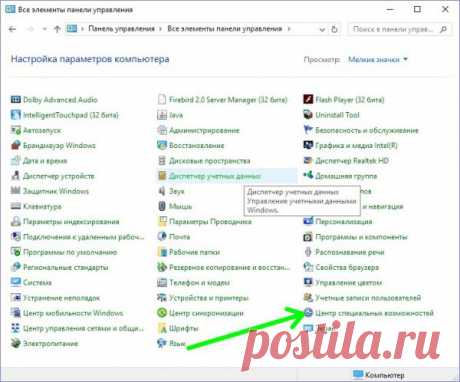Open the Восстановление icon
Viewport: 460px width, 382px height.
[162, 145]
